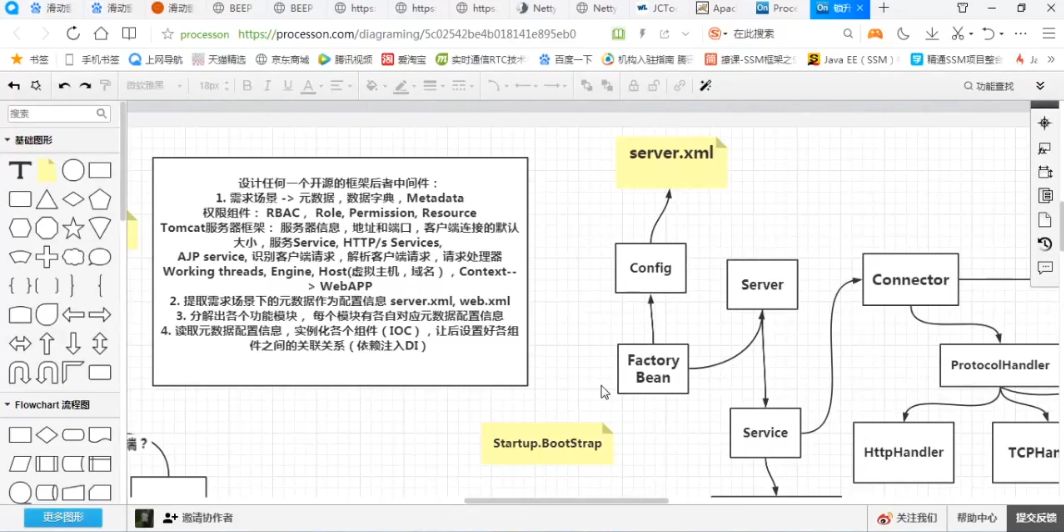
Task: Click the 邀请协作者 invite link
Action: click(x=198, y=517)
